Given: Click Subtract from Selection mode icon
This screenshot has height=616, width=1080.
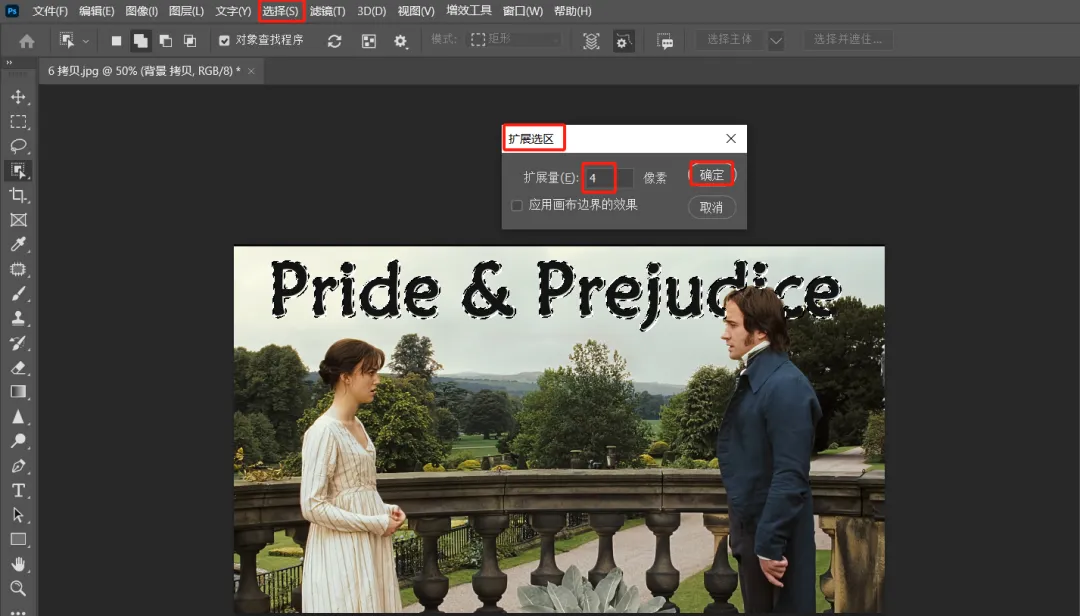Looking at the screenshot, I should point(165,41).
